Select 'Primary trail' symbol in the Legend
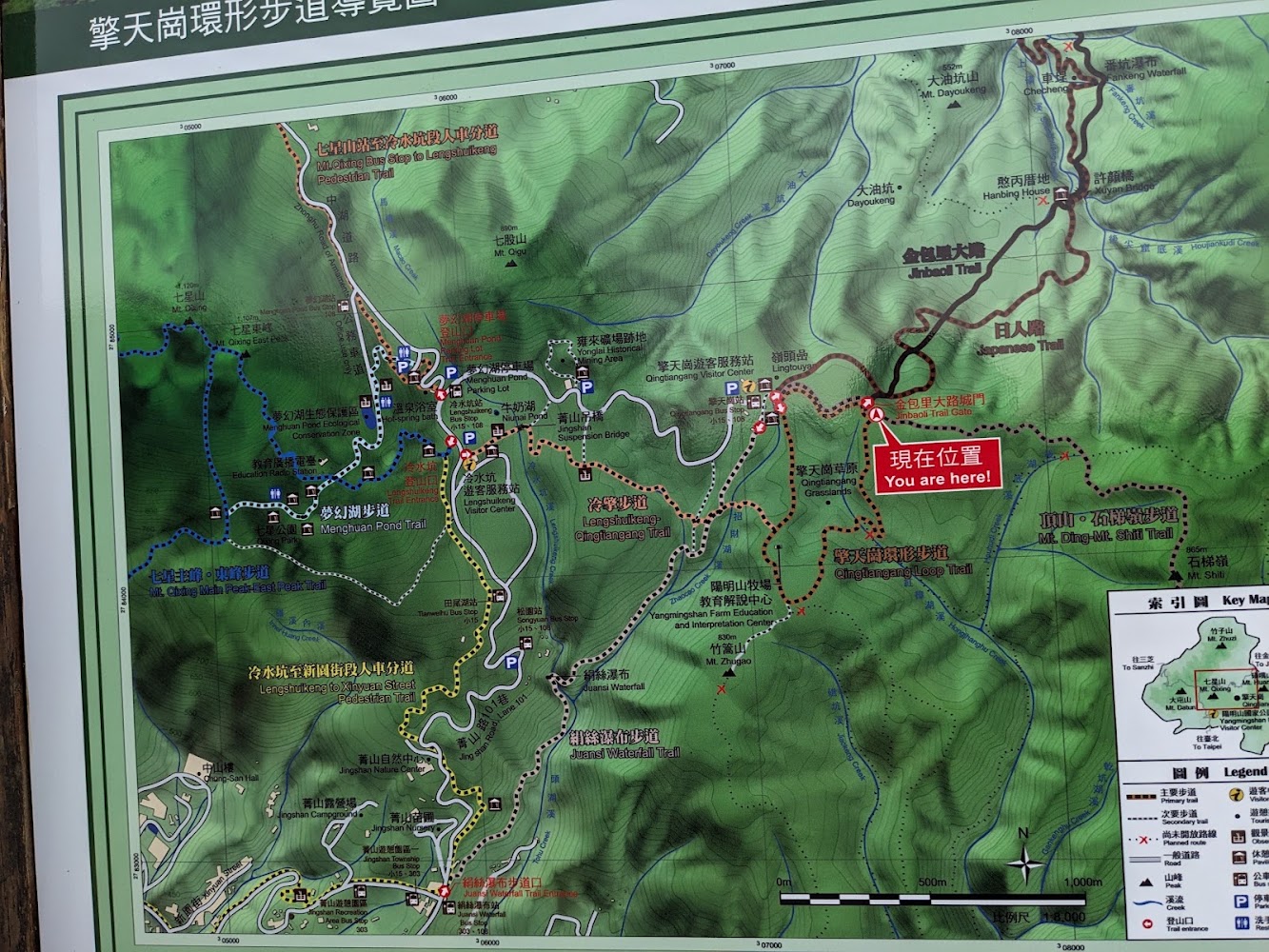Viewport: 1269px width, 952px height. pyautogui.click(x=1140, y=796)
